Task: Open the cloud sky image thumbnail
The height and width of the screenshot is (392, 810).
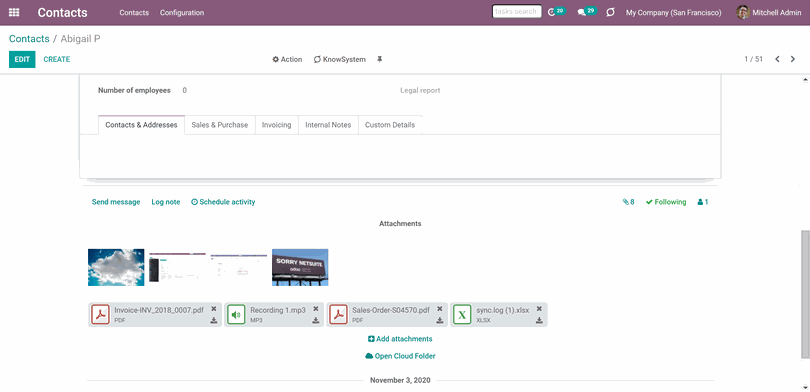Action: coord(116,267)
